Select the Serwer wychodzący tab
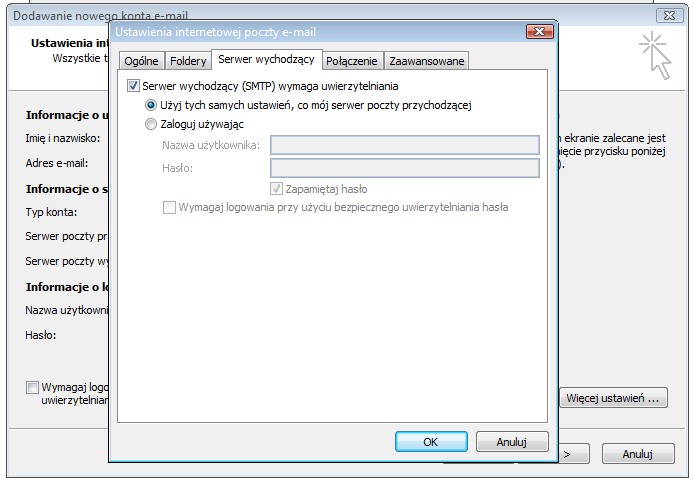Image resolution: width=694 pixels, height=484 pixels. pos(266,60)
